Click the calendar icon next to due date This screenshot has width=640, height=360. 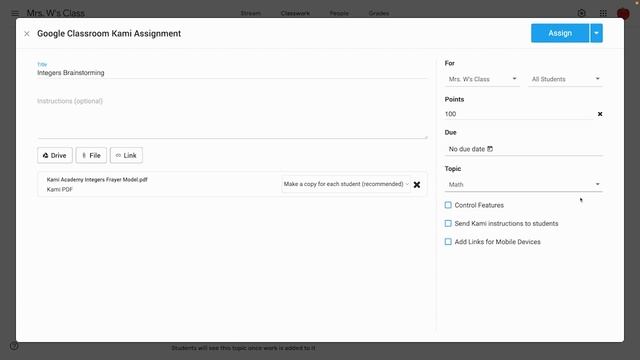(490, 149)
